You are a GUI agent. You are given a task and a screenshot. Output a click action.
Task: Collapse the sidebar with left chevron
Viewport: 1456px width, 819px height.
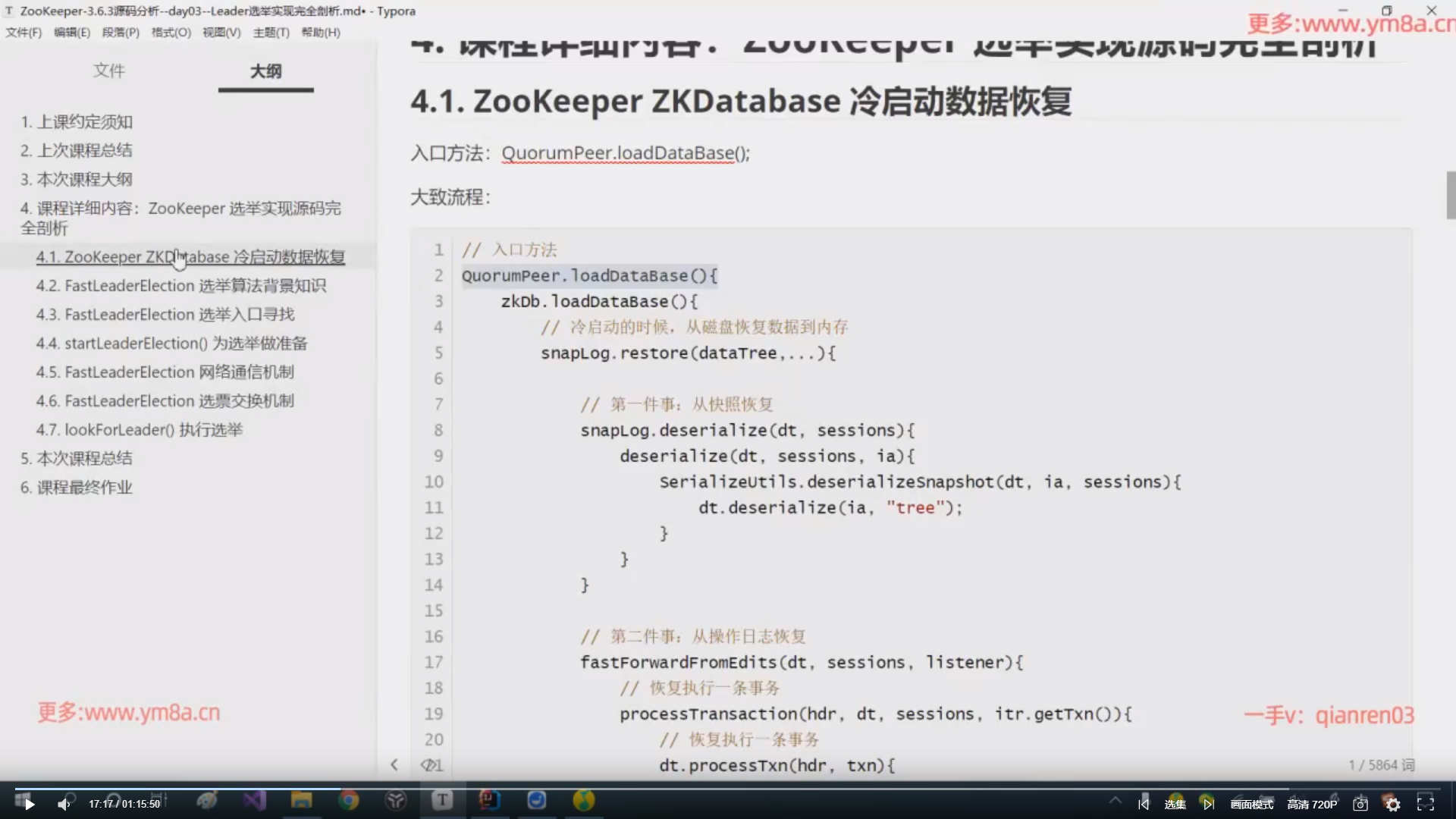click(x=394, y=764)
